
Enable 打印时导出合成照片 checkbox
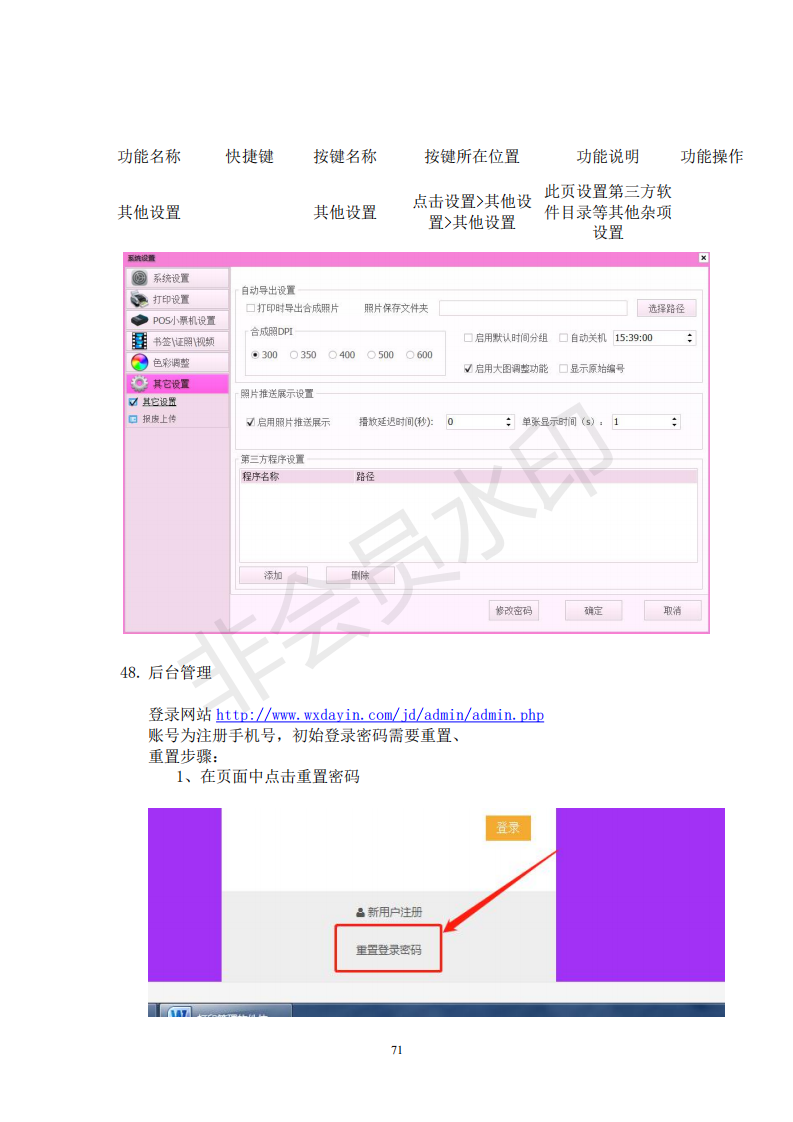tap(250, 308)
